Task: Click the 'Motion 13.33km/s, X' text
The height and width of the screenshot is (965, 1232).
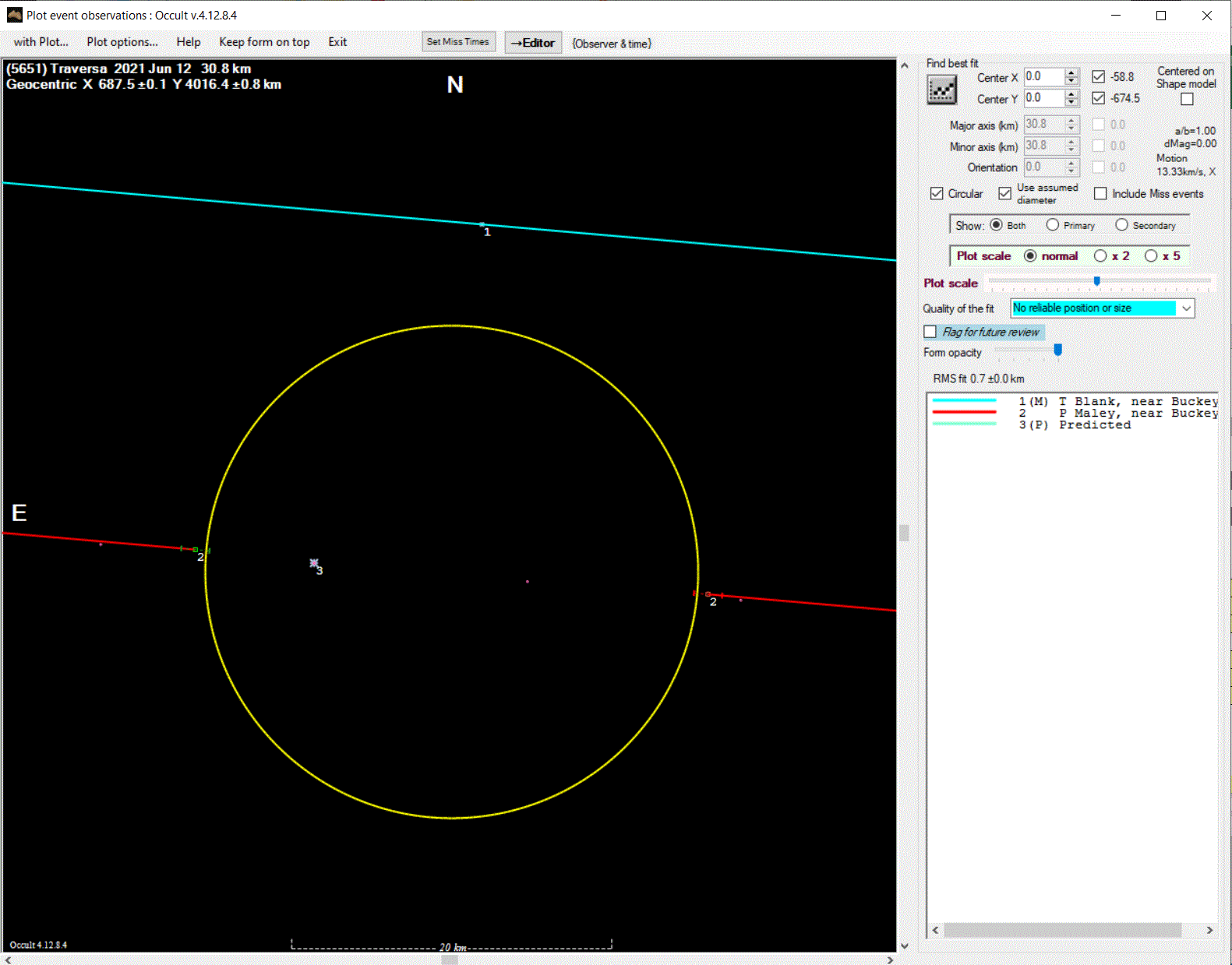Action: [1186, 164]
